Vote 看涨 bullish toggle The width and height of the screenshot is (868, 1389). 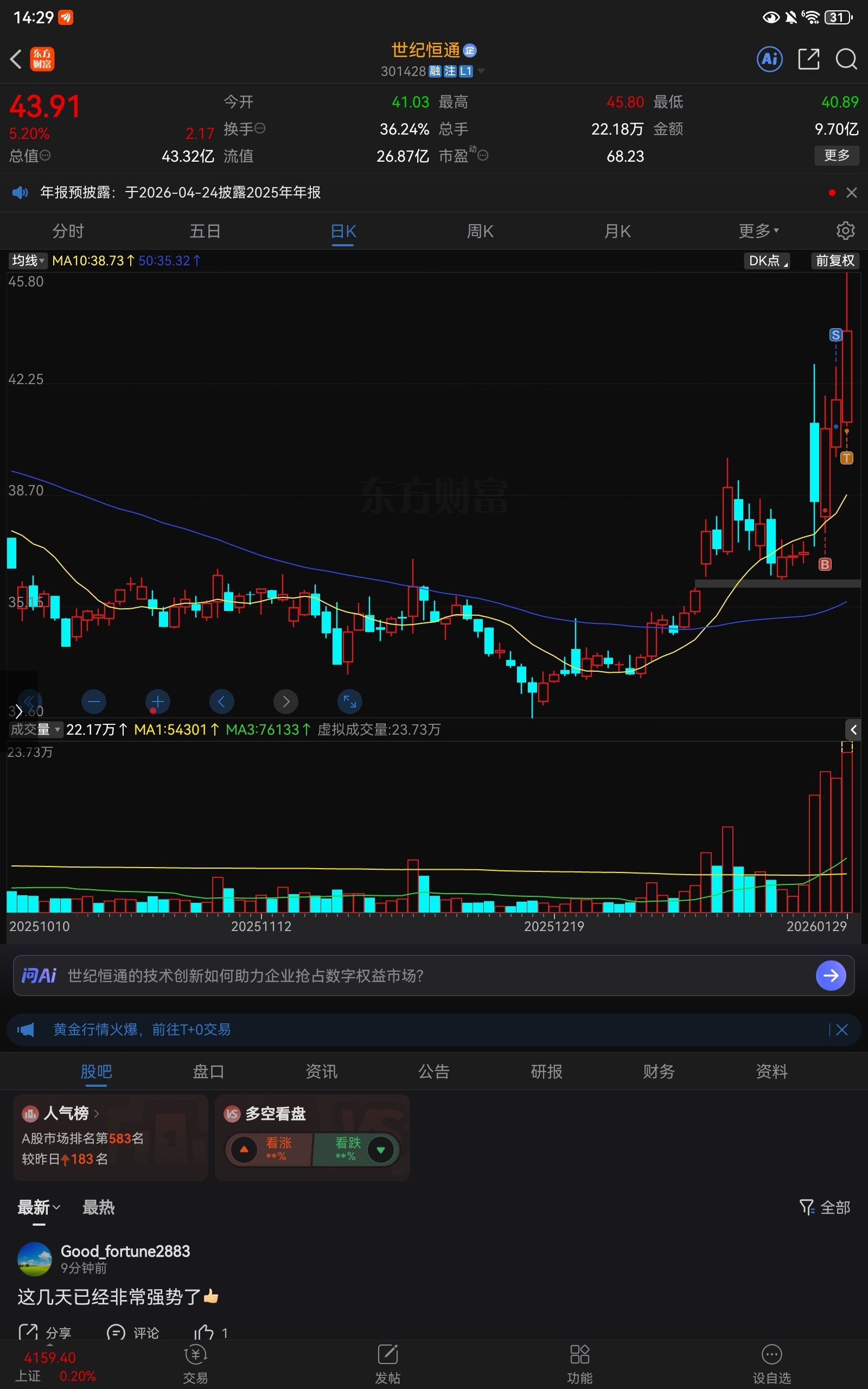pos(269,1150)
